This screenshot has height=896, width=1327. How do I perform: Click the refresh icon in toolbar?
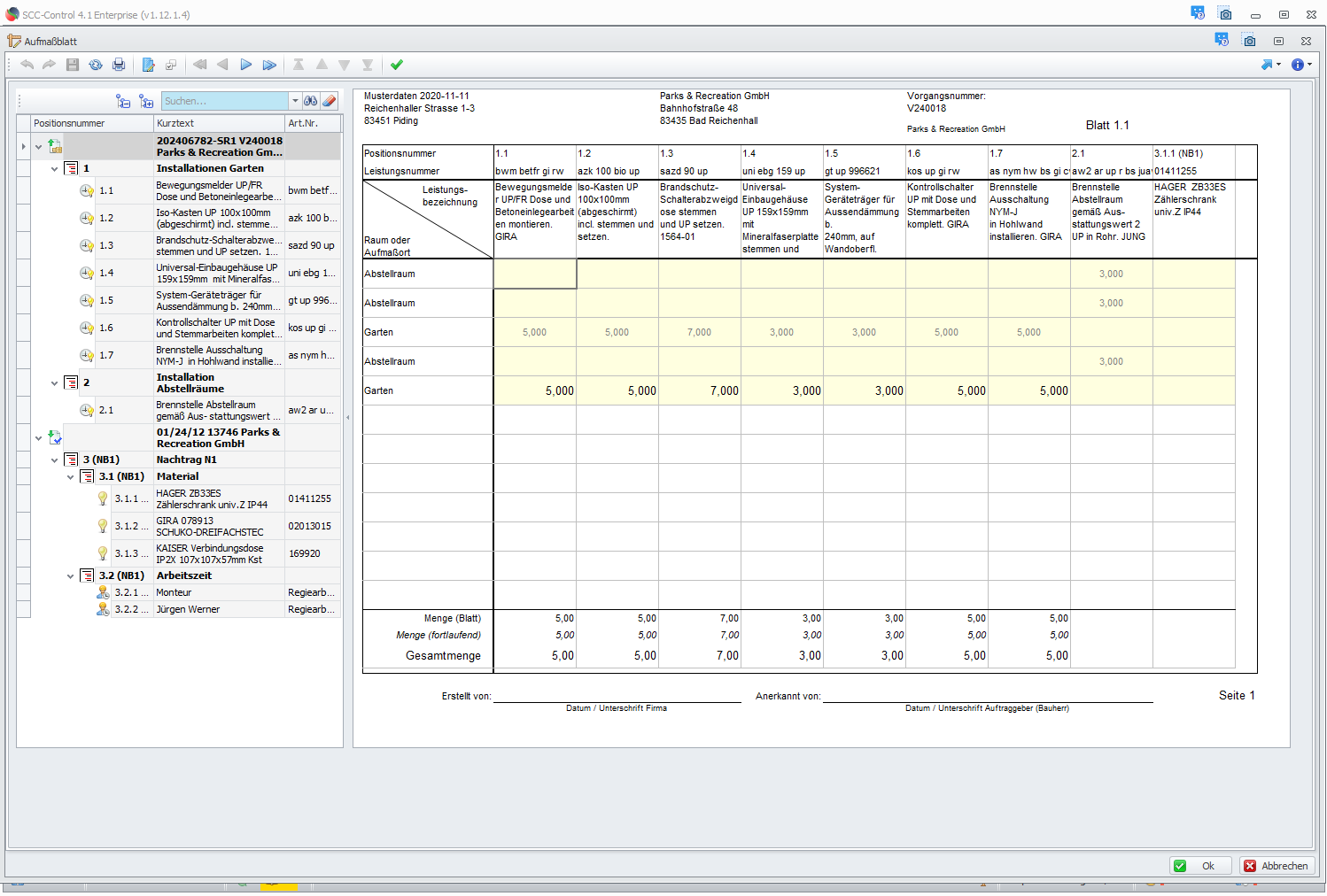click(96, 65)
